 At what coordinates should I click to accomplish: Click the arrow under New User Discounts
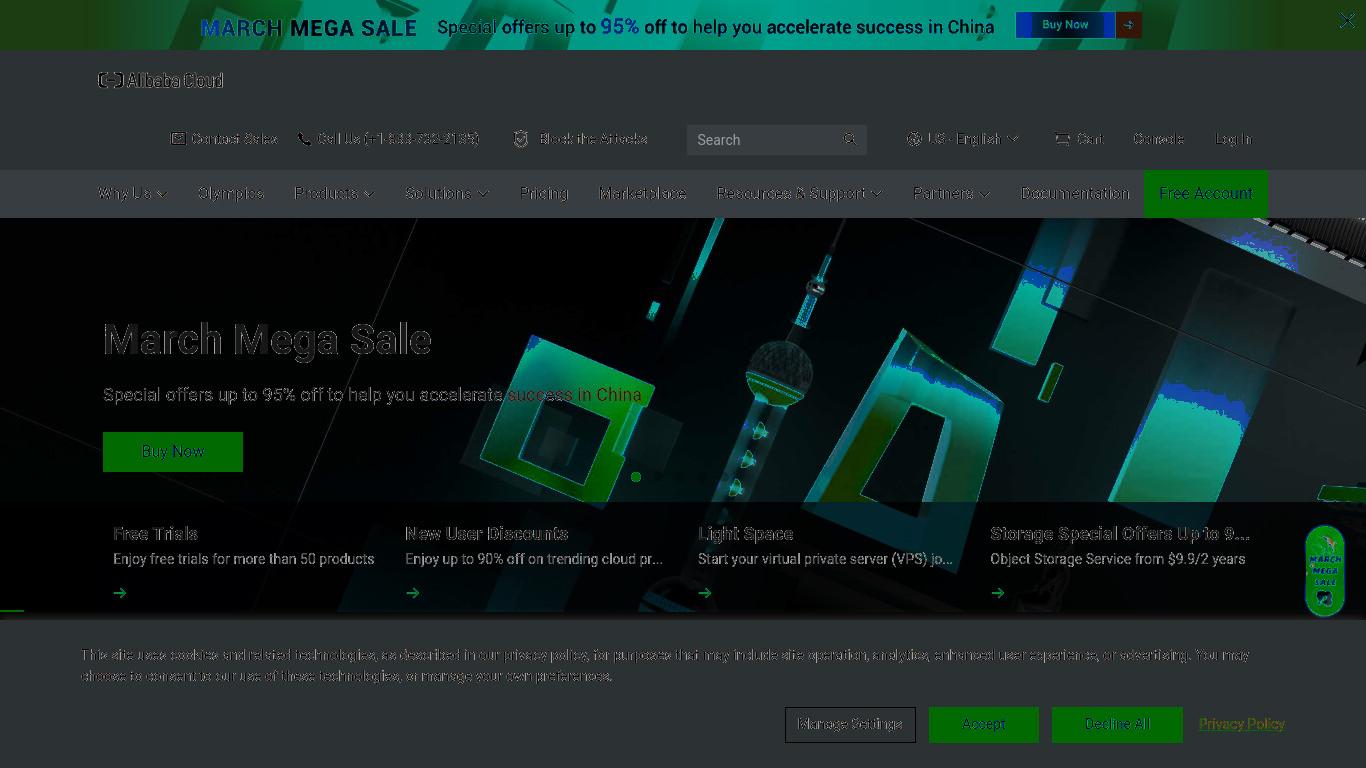[x=412, y=593]
